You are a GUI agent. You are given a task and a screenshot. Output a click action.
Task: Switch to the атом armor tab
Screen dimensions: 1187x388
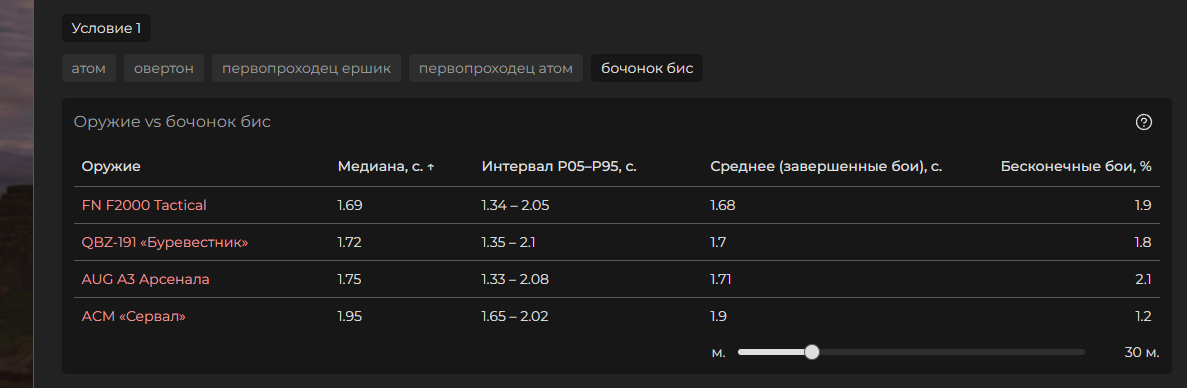(x=89, y=68)
